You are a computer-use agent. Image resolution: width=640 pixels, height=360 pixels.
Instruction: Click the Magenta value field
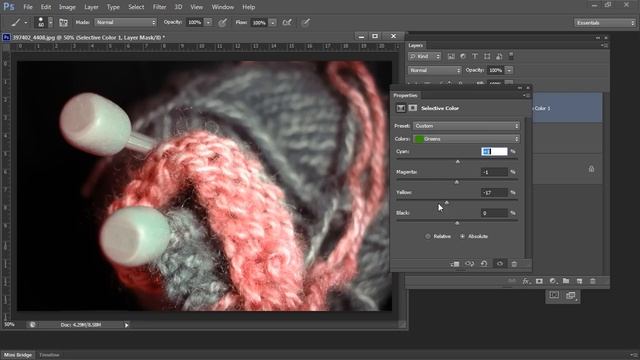coord(494,172)
